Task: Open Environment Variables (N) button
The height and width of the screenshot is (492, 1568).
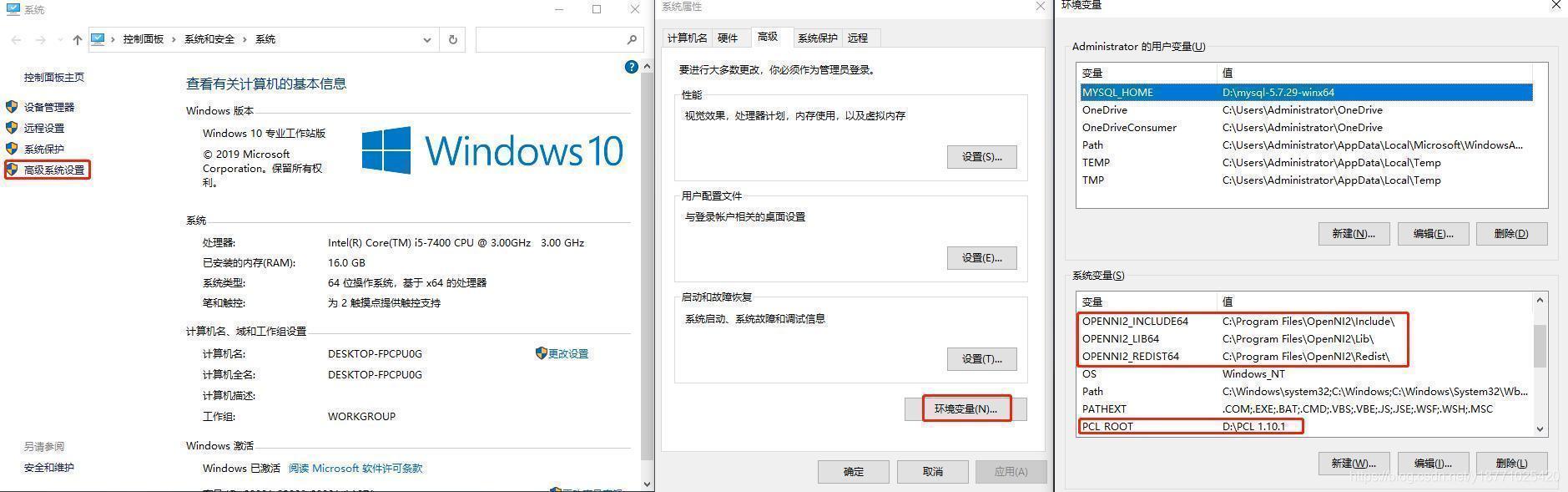Action: click(966, 408)
